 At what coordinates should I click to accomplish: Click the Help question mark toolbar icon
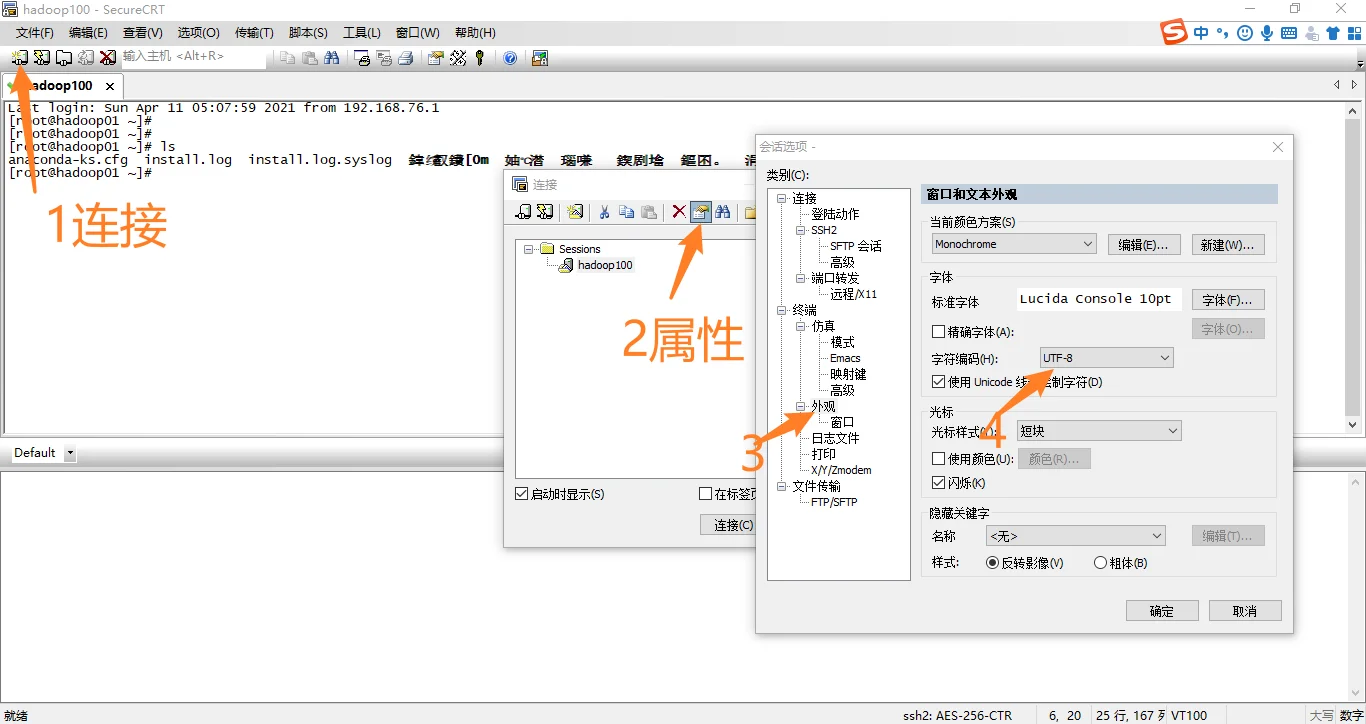tap(510, 57)
